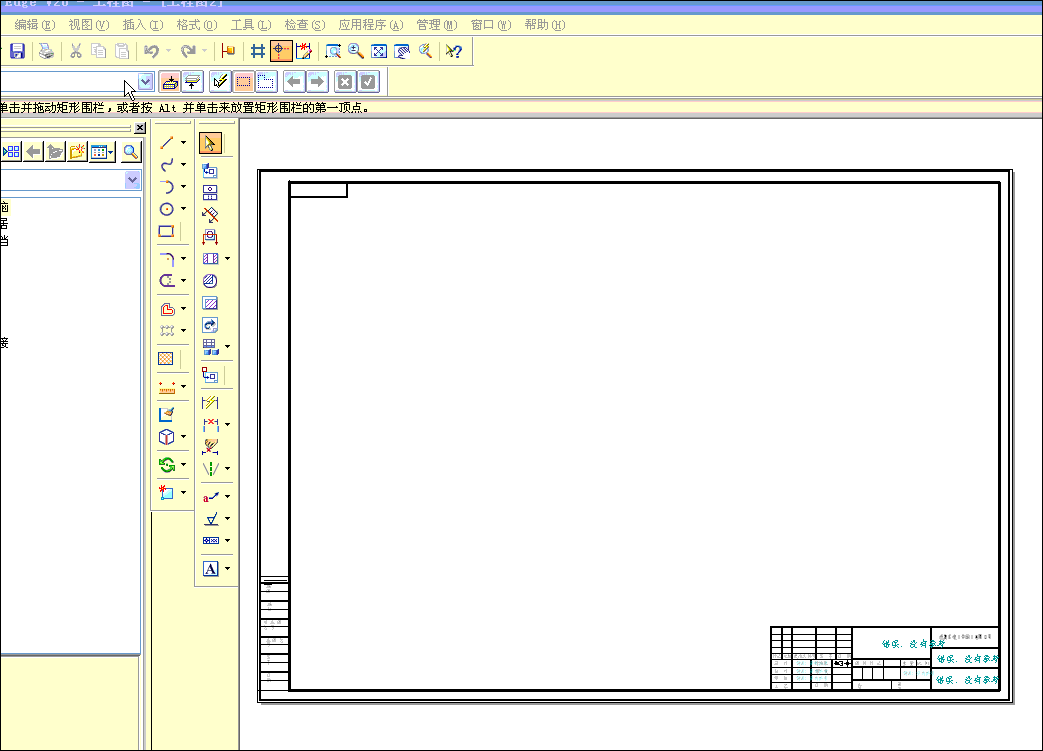Click the Detail View circle icon

pyautogui.click(x=210, y=281)
